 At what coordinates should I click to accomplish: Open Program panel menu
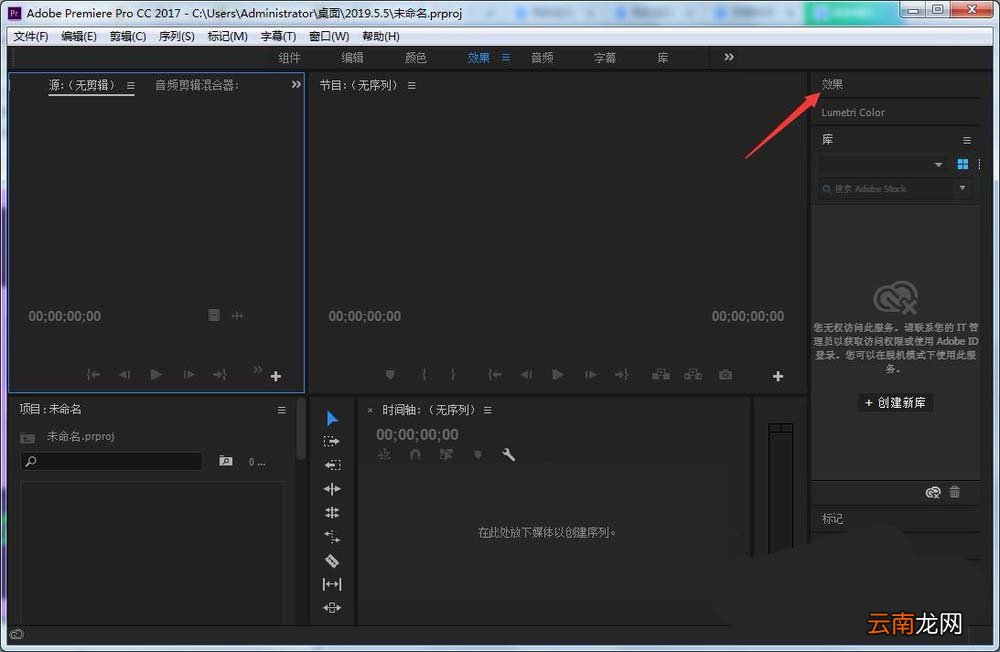[x=412, y=85]
